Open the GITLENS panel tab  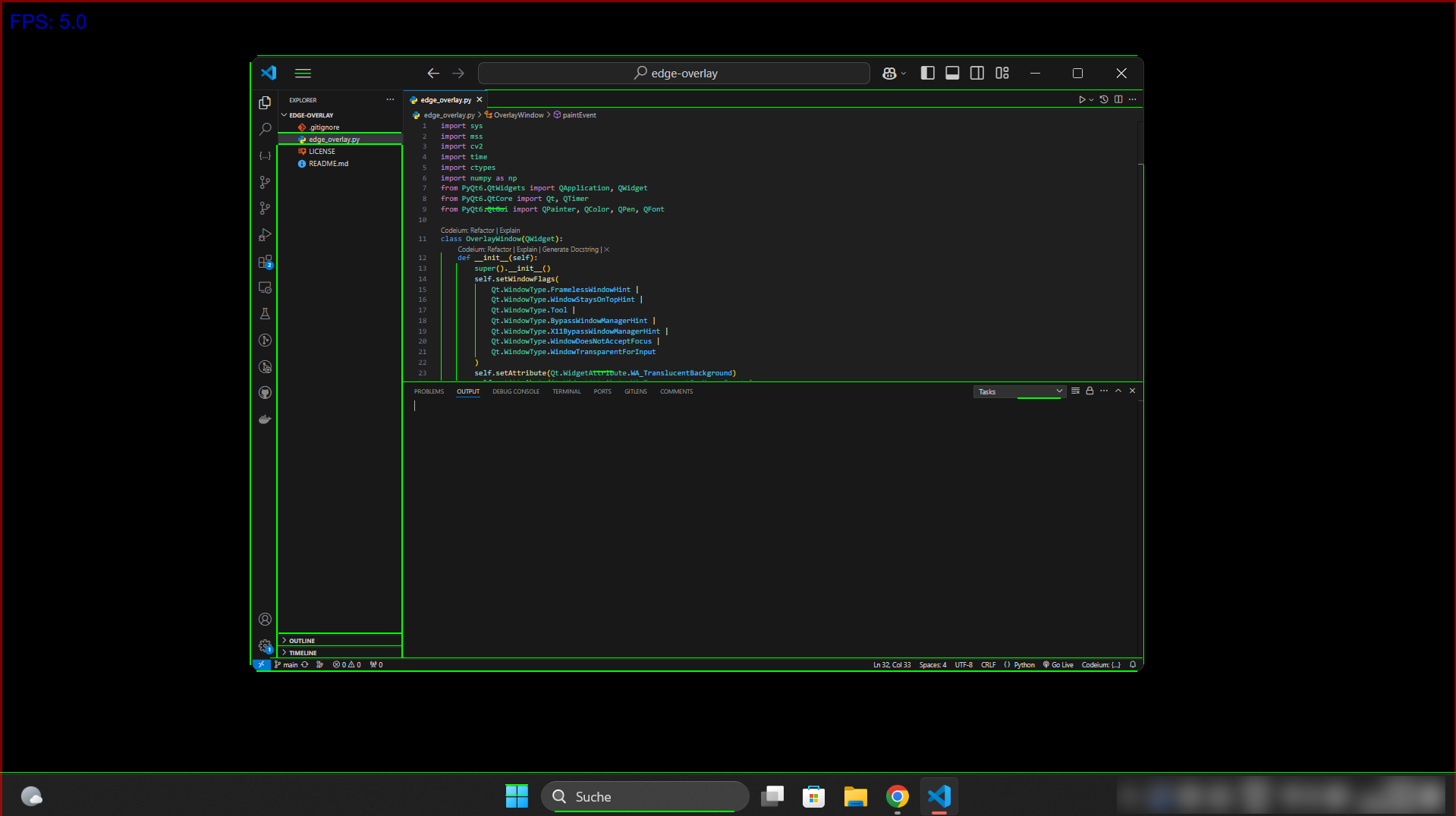click(636, 391)
